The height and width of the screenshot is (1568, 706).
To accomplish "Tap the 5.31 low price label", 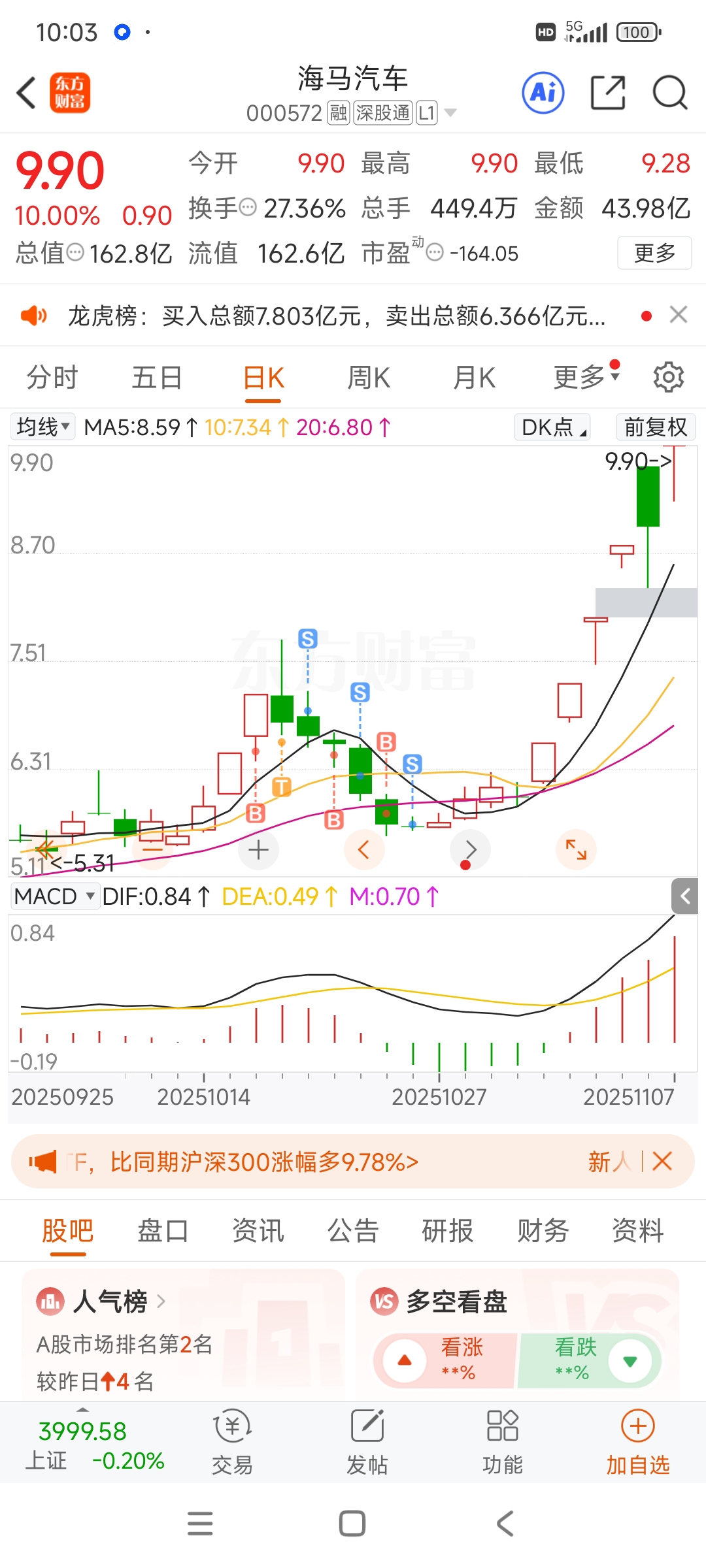I will pyautogui.click(x=83, y=863).
